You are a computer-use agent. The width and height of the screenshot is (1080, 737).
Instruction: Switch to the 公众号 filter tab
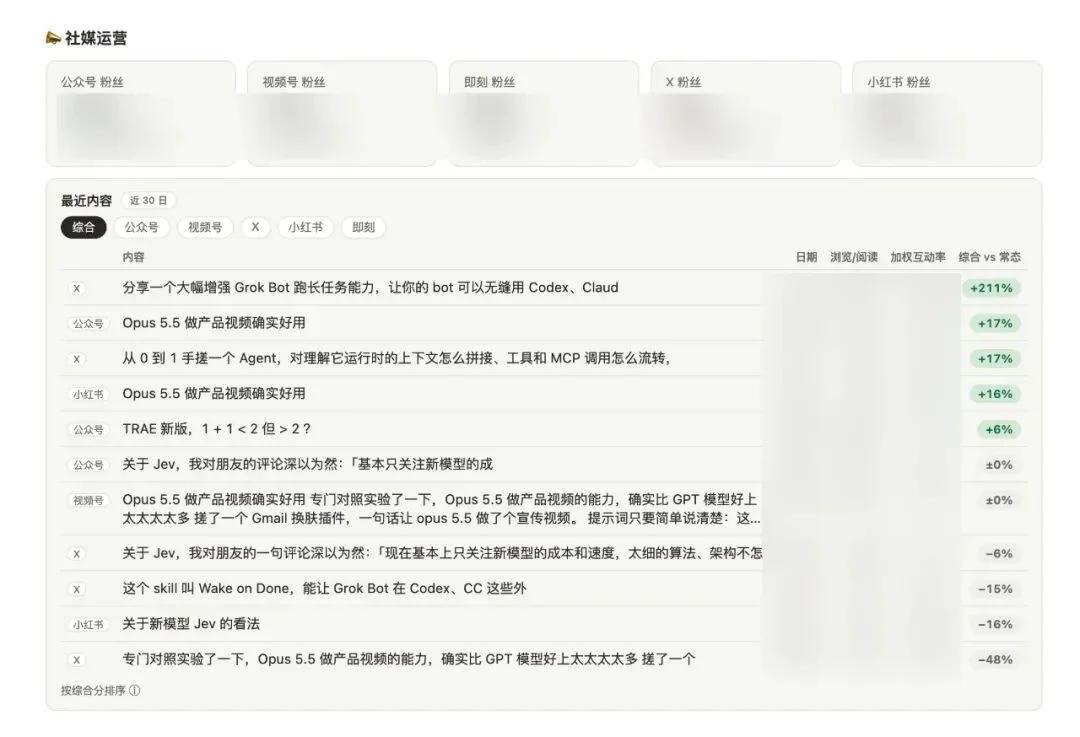click(141, 227)
